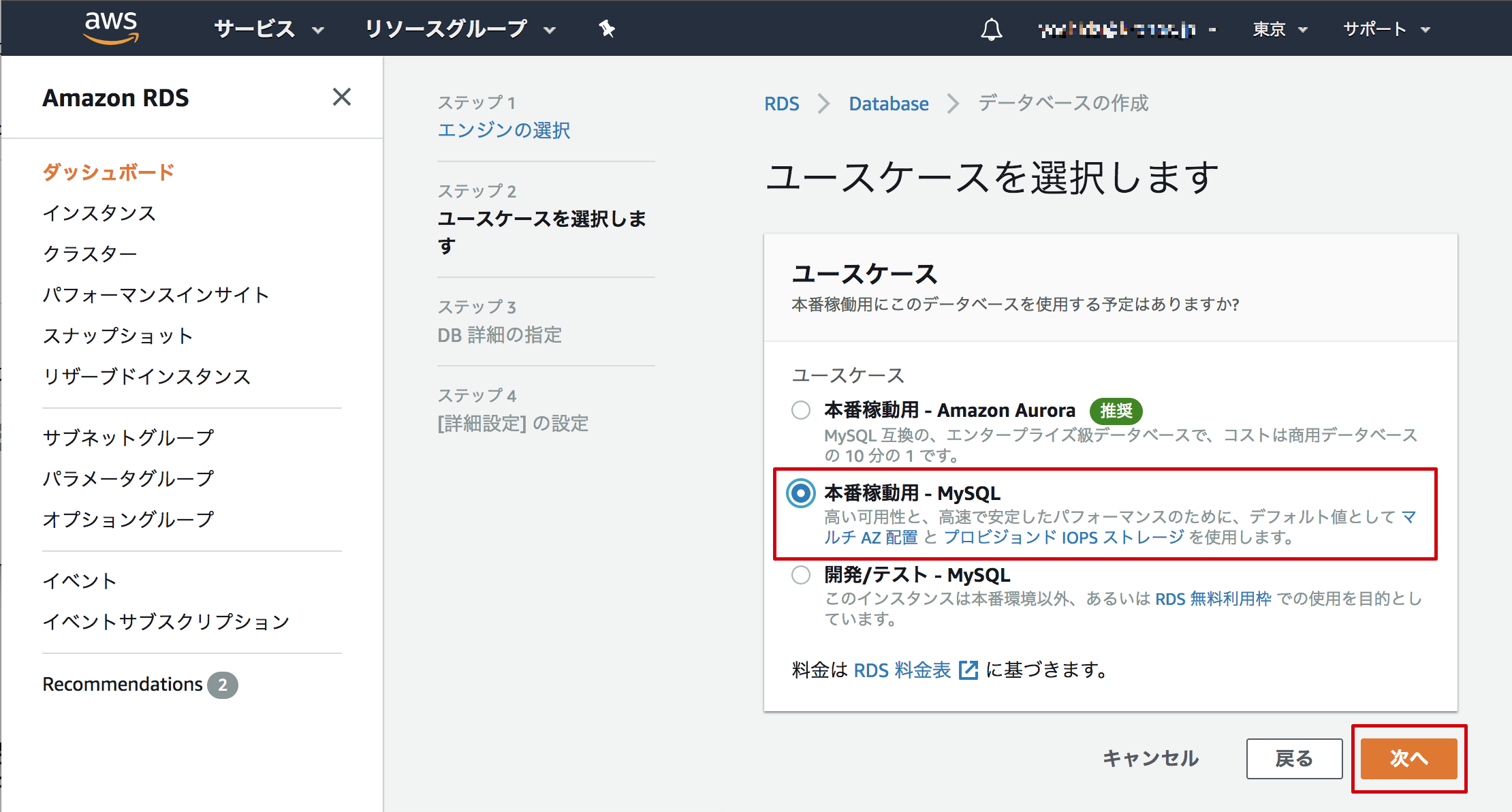Click the AWS logo home icon

click(x=111, y=28)
